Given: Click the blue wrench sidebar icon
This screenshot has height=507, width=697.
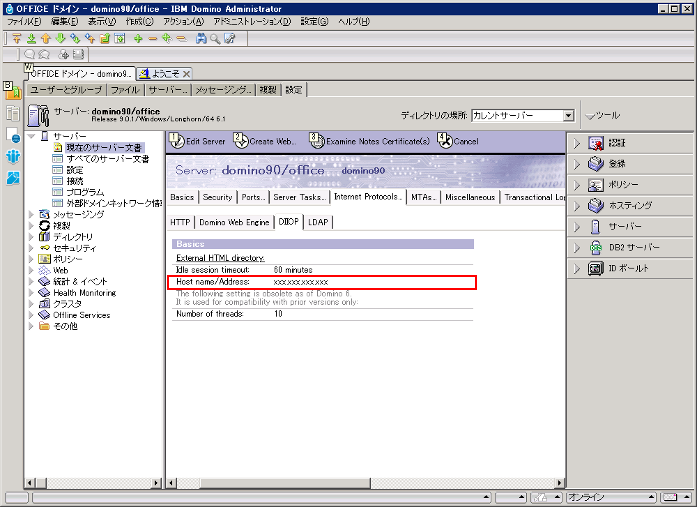Looking at the screenshot, I should (x=12, y=178).
